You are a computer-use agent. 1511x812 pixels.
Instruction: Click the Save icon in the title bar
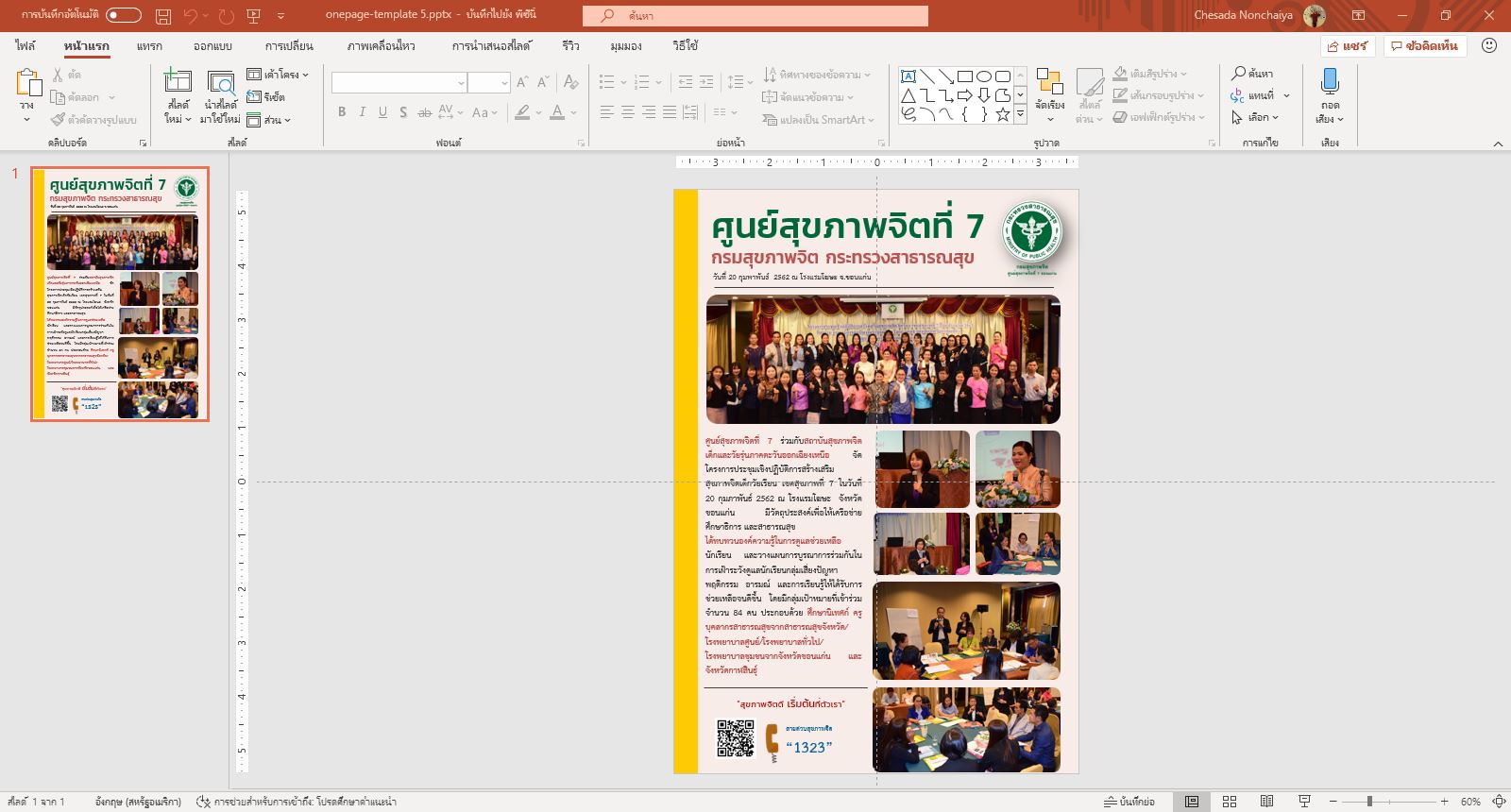point(163,16)
